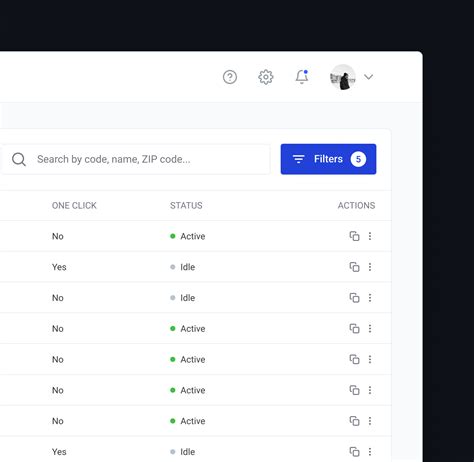The width and height of the screenshot is (474, 462).
Task: Click the user profile avatar photo
Action: coord(343,77)
